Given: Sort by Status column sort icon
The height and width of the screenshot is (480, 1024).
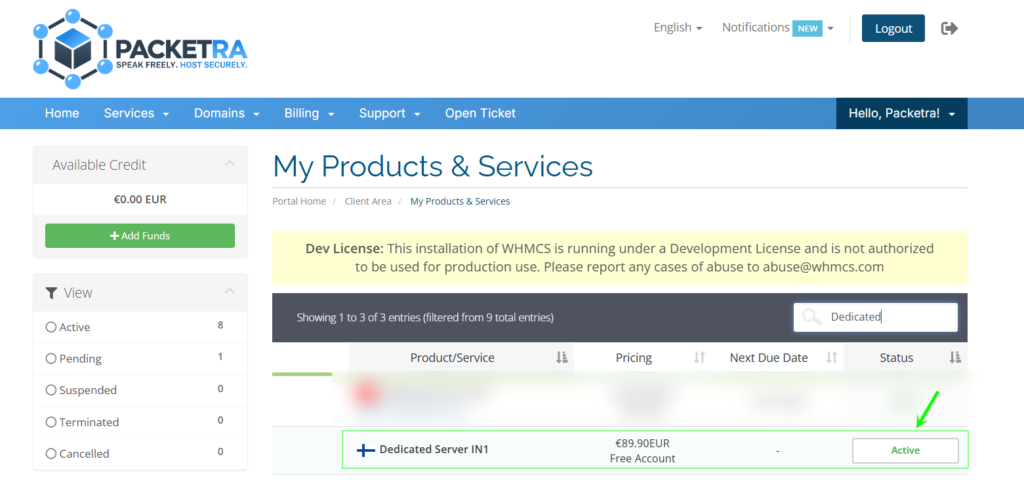Looking at the screenshot, I should click(955, 357).
